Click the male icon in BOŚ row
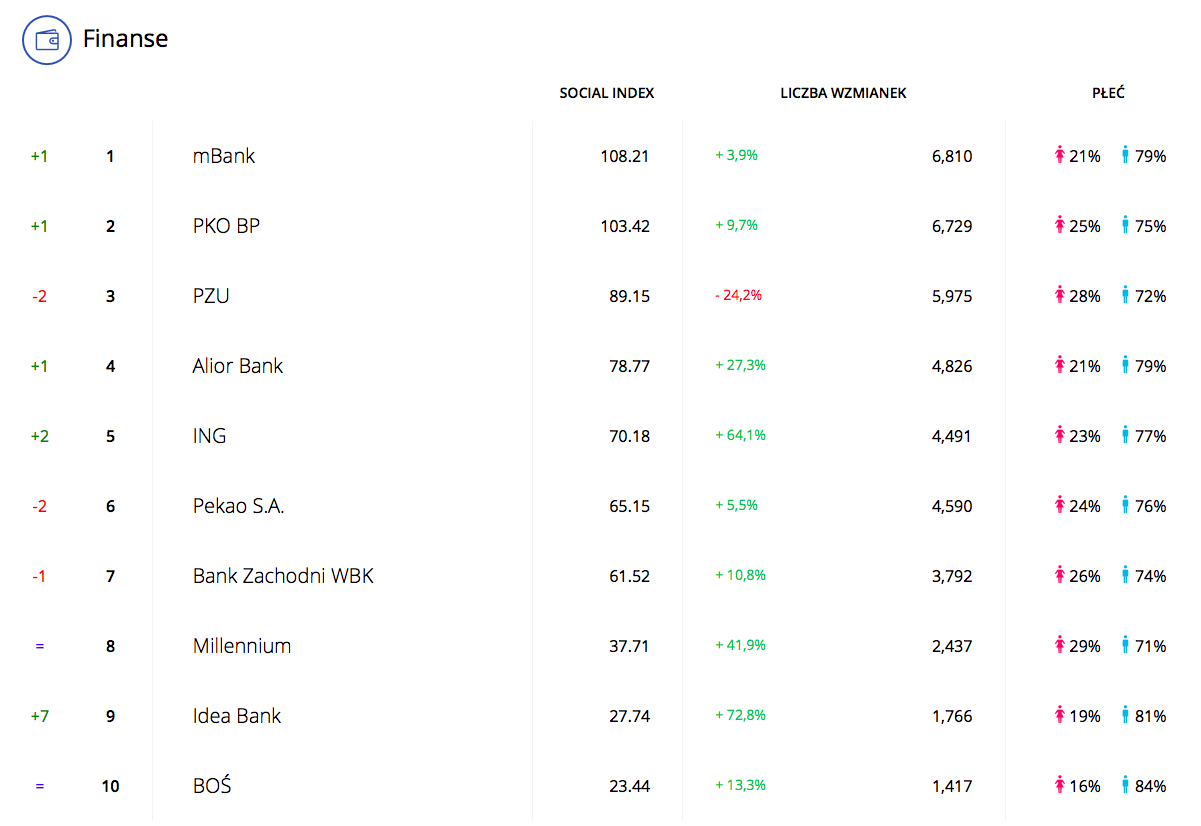The width and height of the screenshot is (1201, 826). 1125,785
